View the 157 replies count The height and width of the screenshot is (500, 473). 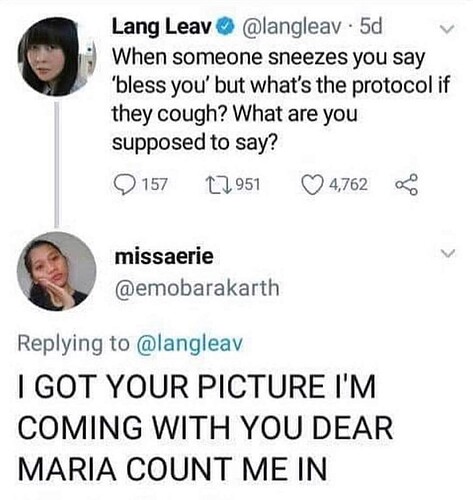tap(155, 184)
